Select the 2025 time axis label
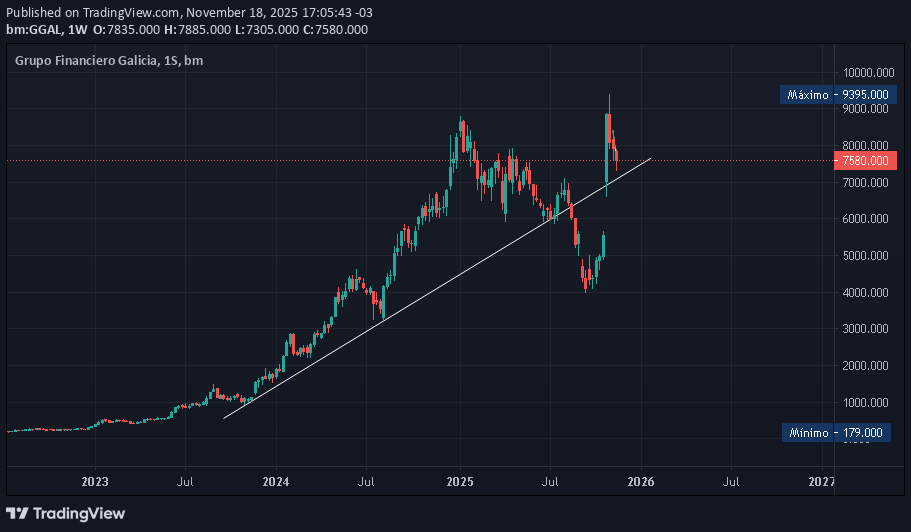 click(459, 481)
